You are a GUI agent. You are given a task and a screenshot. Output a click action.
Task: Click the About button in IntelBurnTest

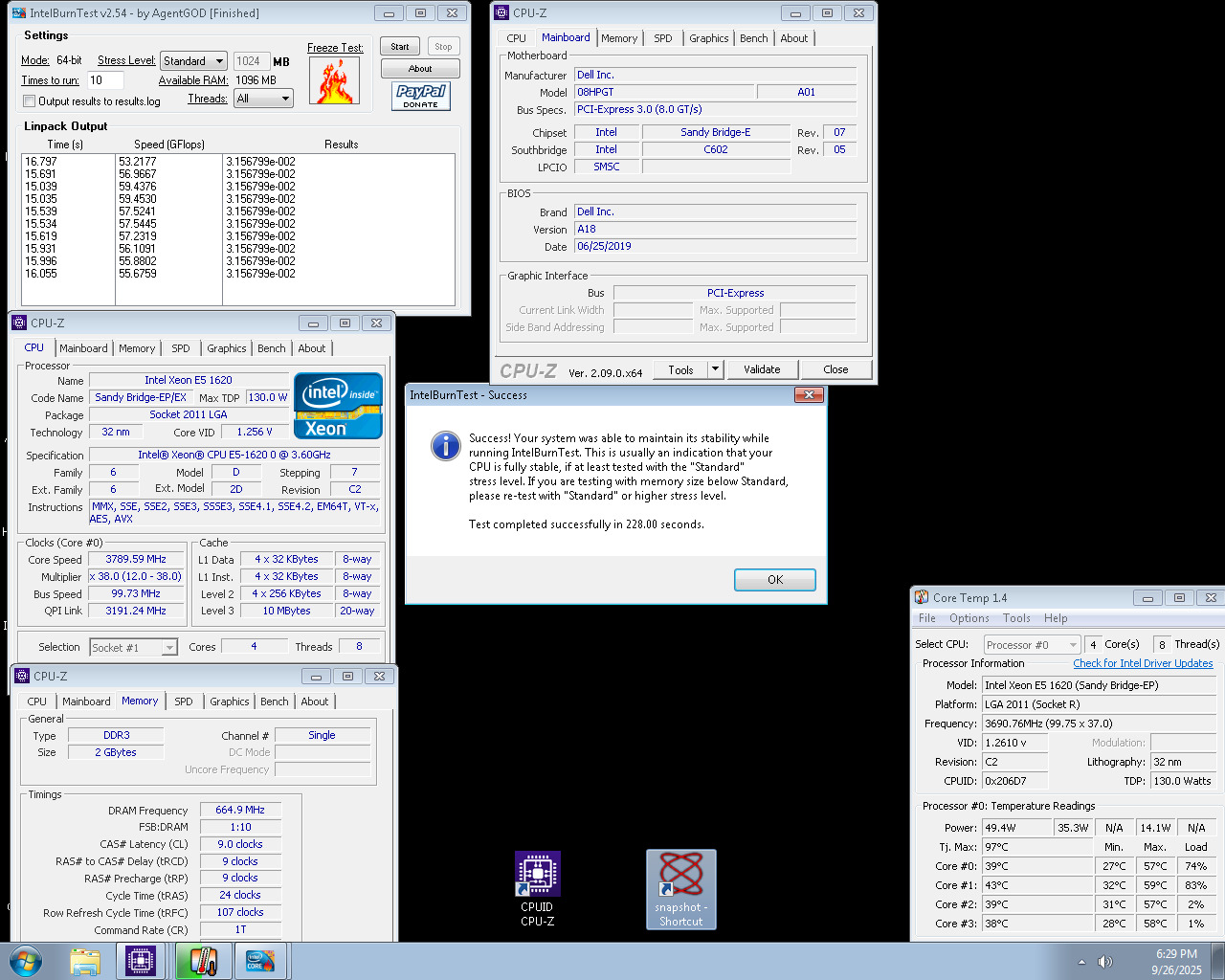(420, 69)
